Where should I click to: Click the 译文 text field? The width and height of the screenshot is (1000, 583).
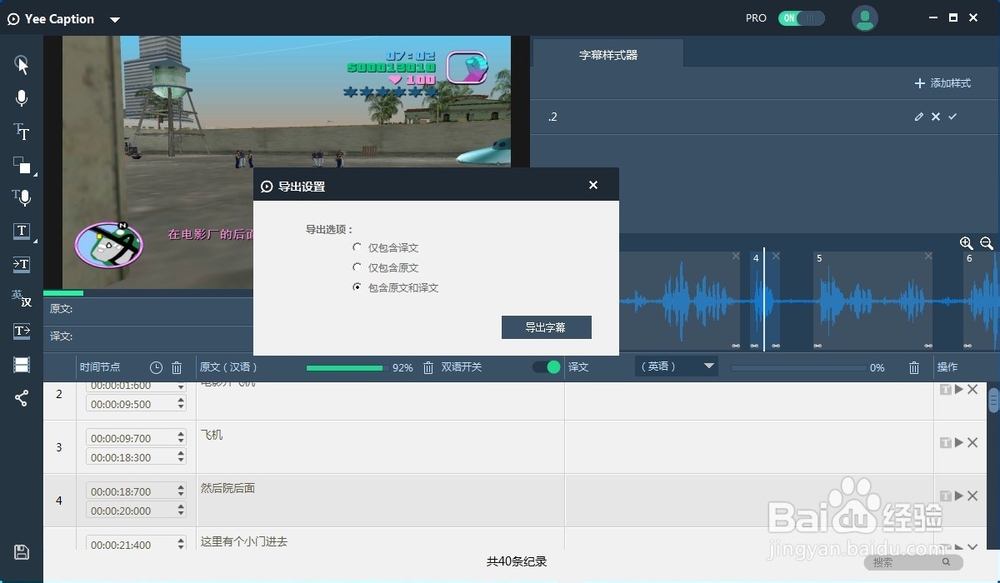(148, 336)
